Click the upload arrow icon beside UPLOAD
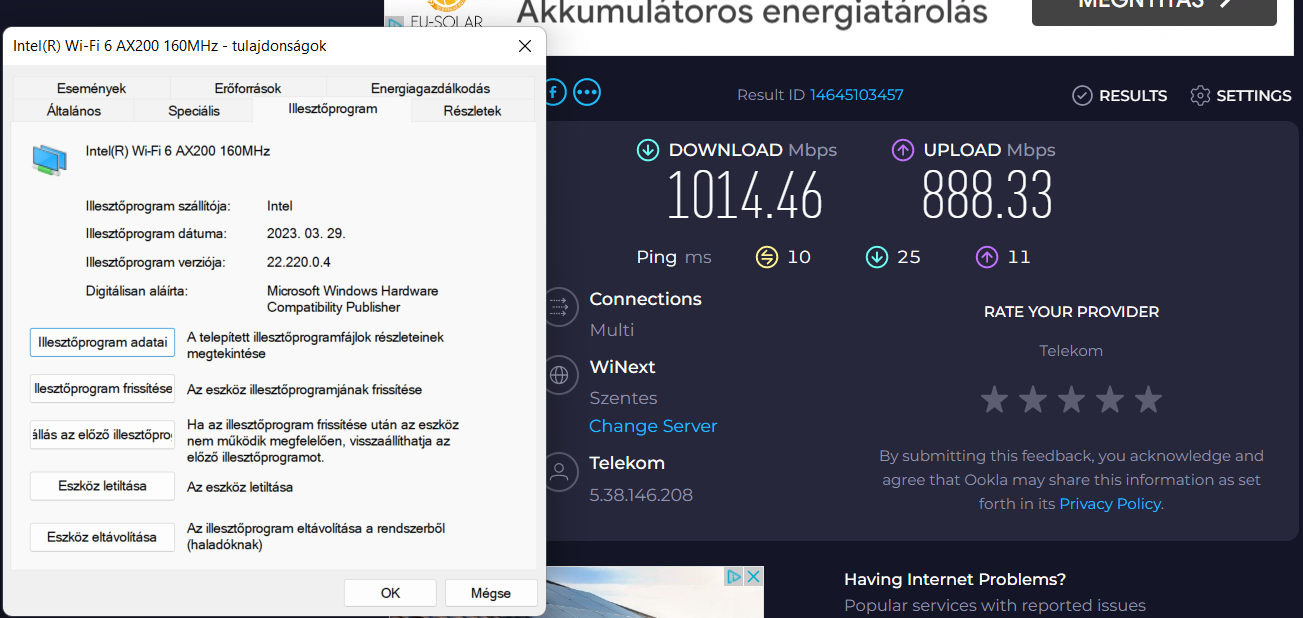Screen dimensions: 1303x618 point(903,150)
